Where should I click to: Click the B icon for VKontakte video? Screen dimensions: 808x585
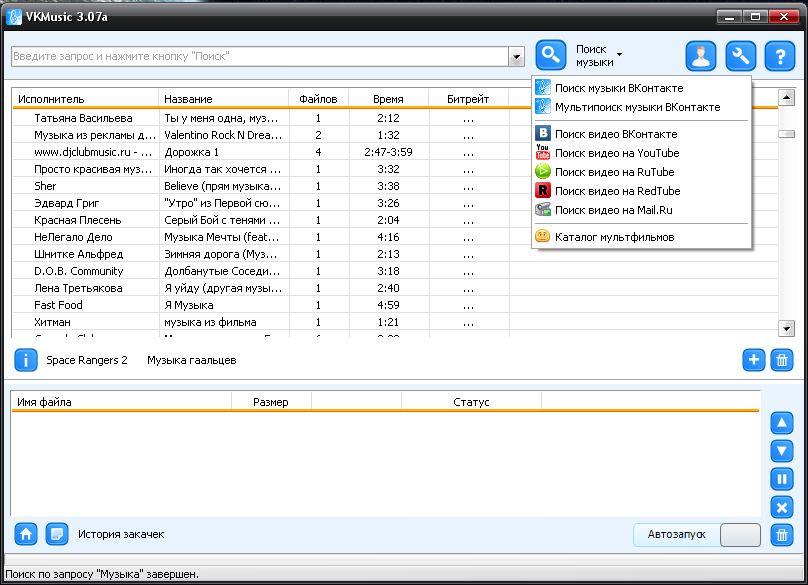point(543,133)
